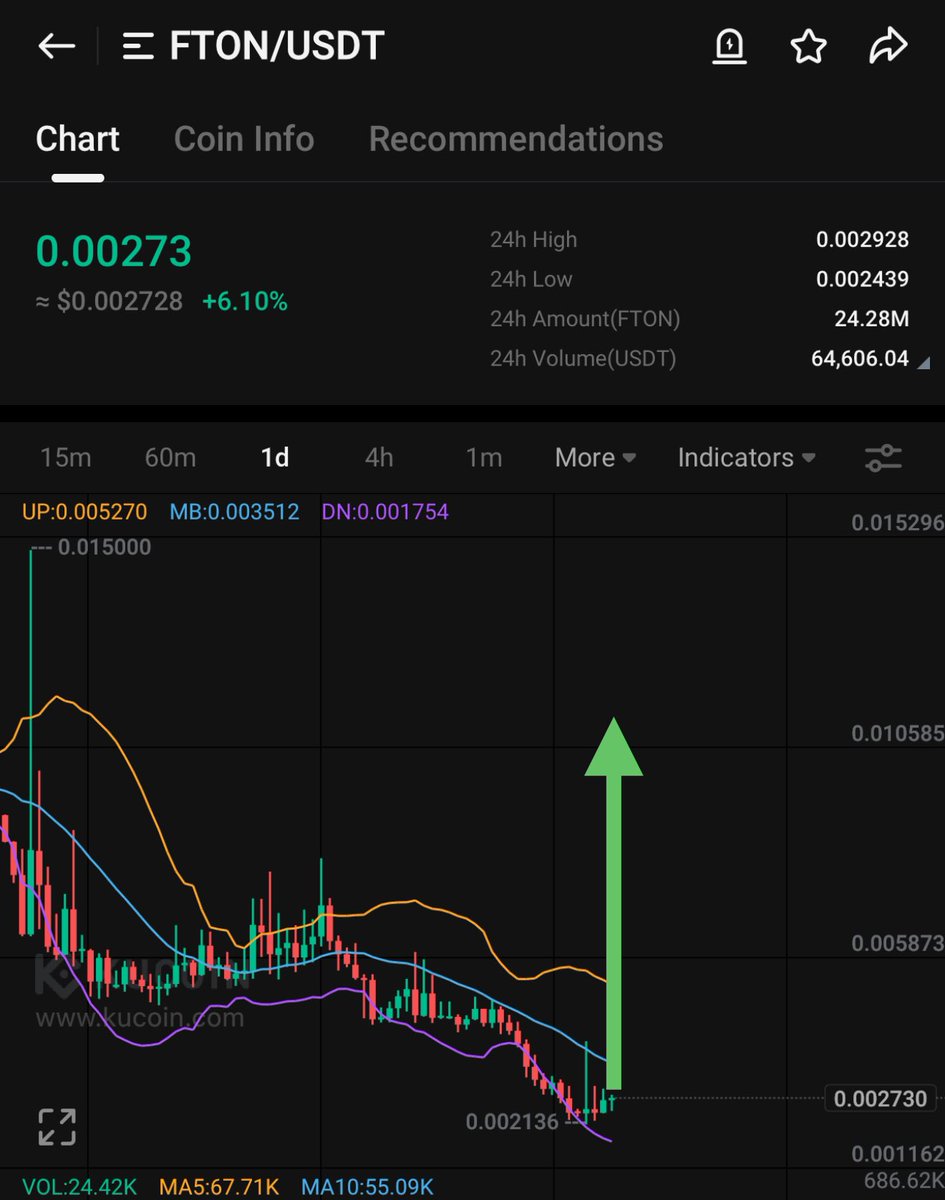Select the 1m timeframe
This screenshot has height=1200, width=945.
tap(484, 458)
